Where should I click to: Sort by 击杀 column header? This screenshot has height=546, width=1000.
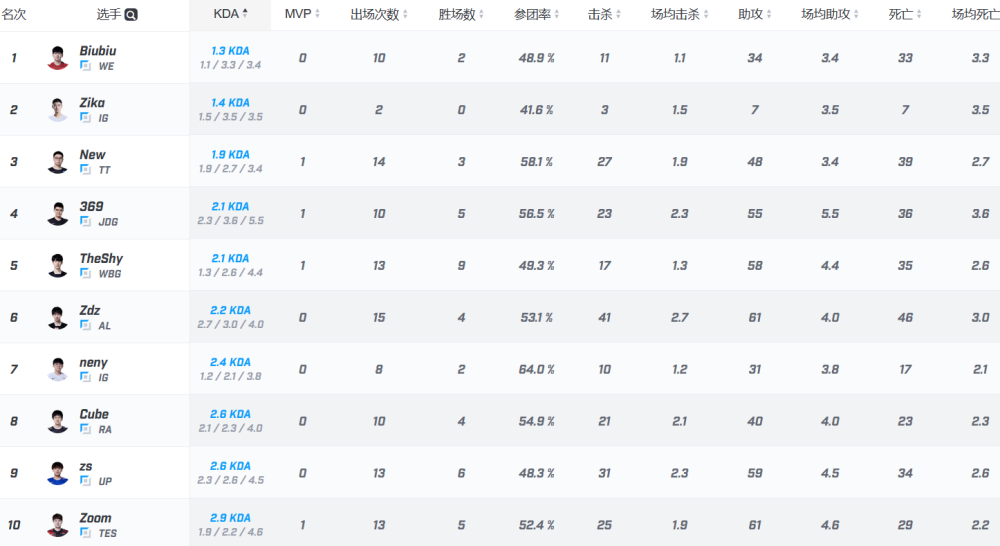click(604, 14)
